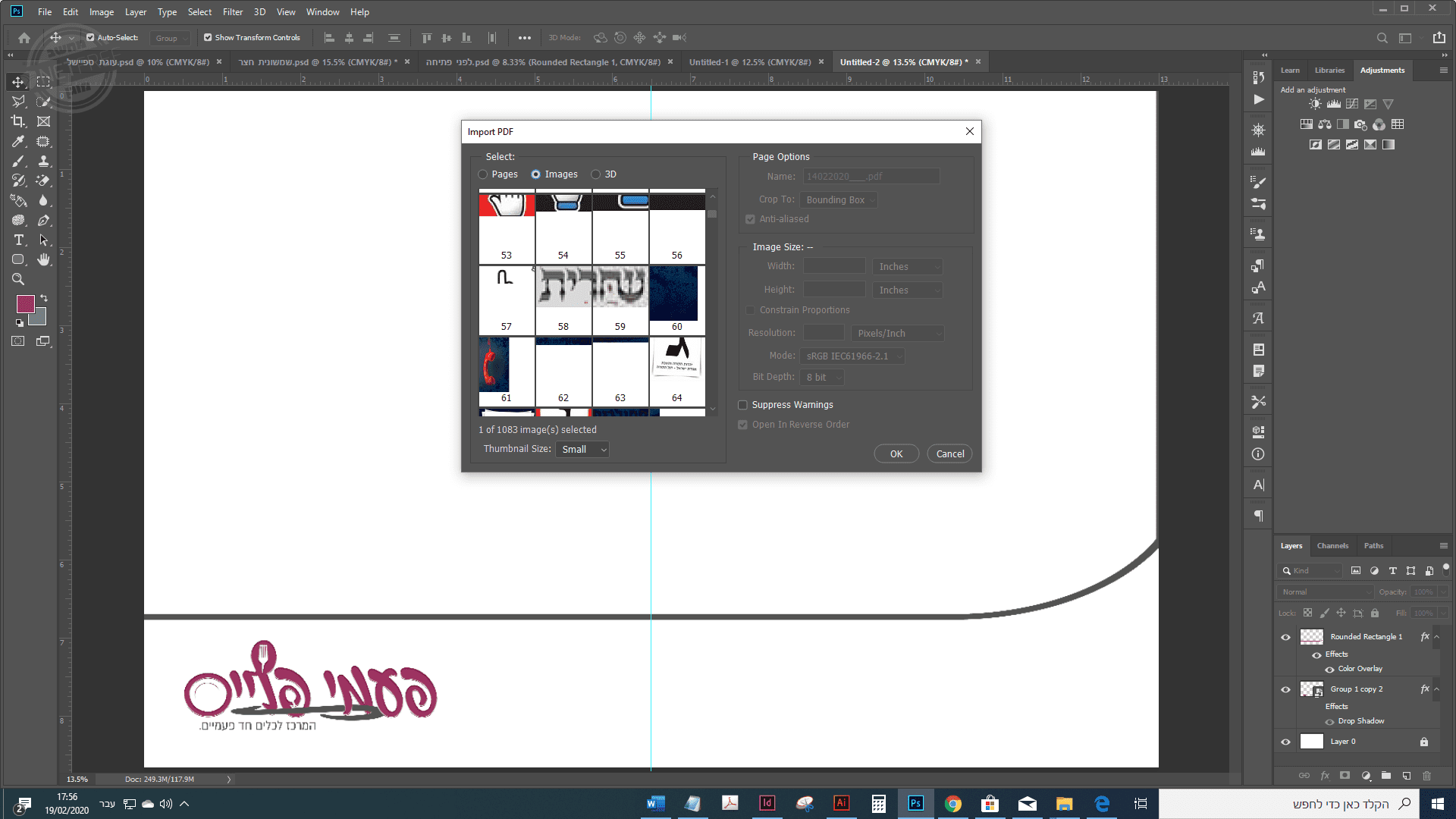Open the Filter menu
Screen dimensions: 1456x819
pyautogui.click(x=232, y=12)
